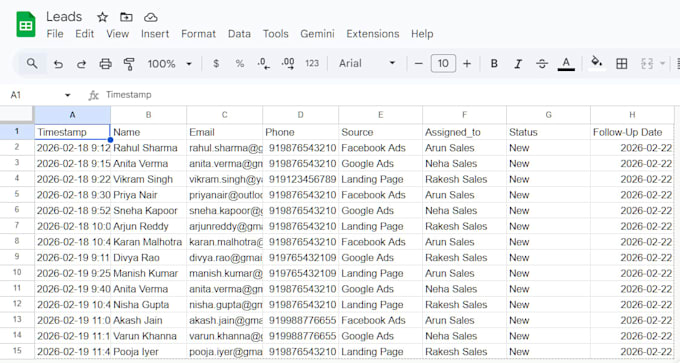
Task: Select the Rahul Sharma cell
Action: pos(148,148)
